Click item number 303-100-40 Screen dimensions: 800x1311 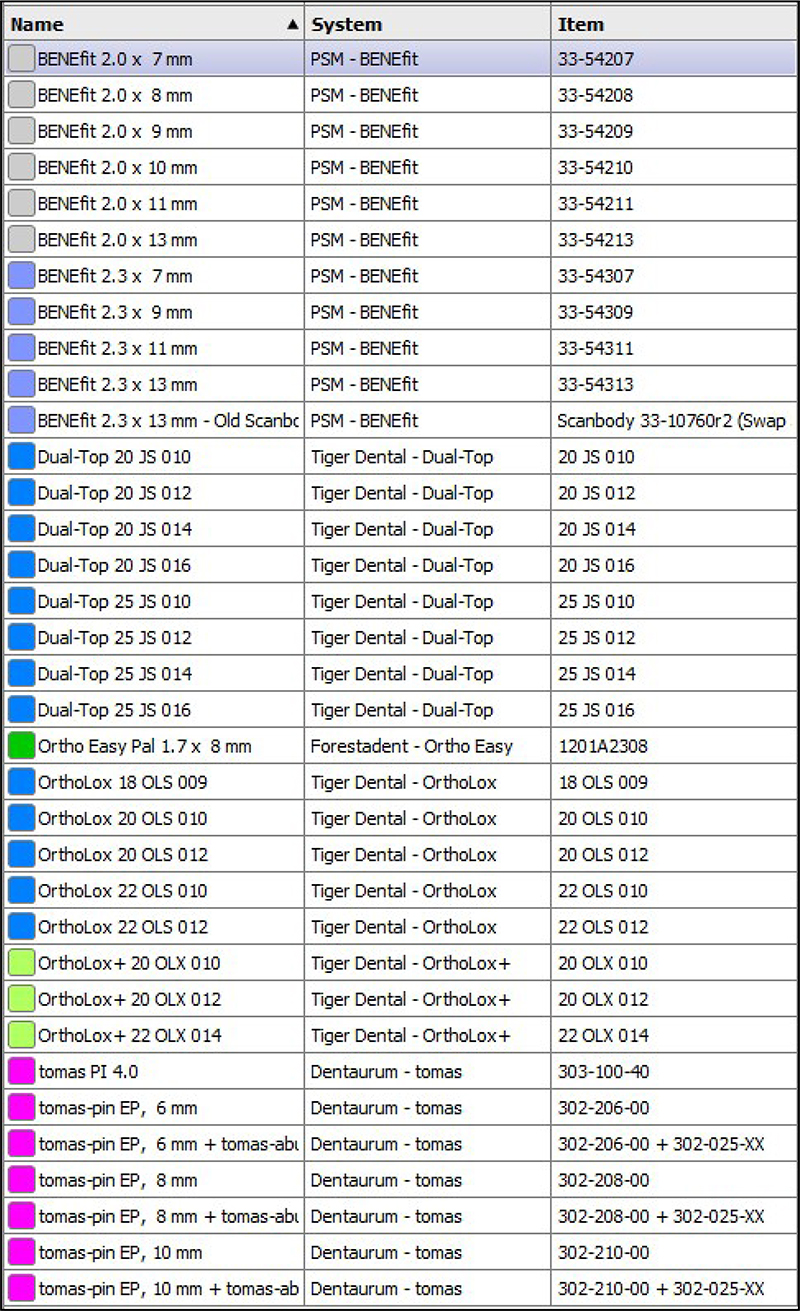(x=603, y=1071)
